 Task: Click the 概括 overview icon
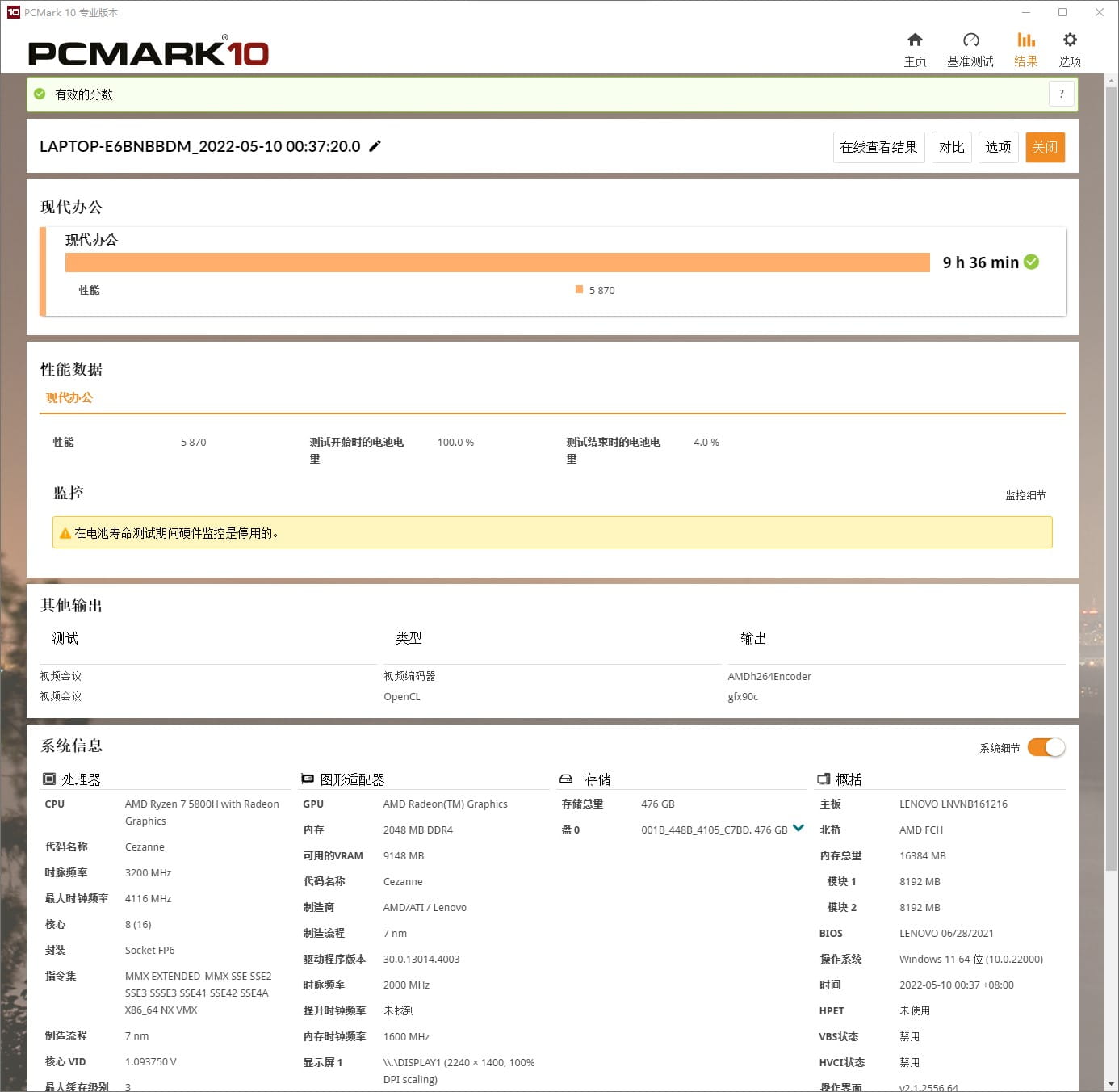[824, 779]
